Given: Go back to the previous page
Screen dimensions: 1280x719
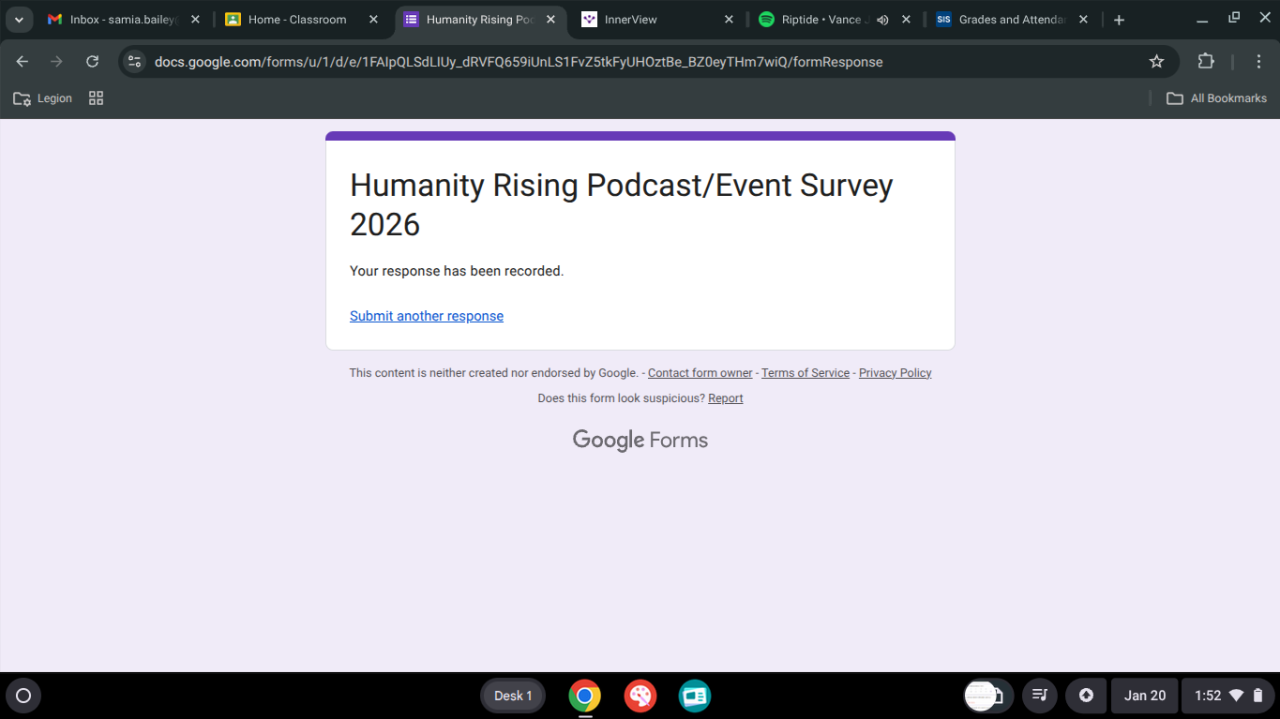Looking at the screenshot, I should click(22, 62).
